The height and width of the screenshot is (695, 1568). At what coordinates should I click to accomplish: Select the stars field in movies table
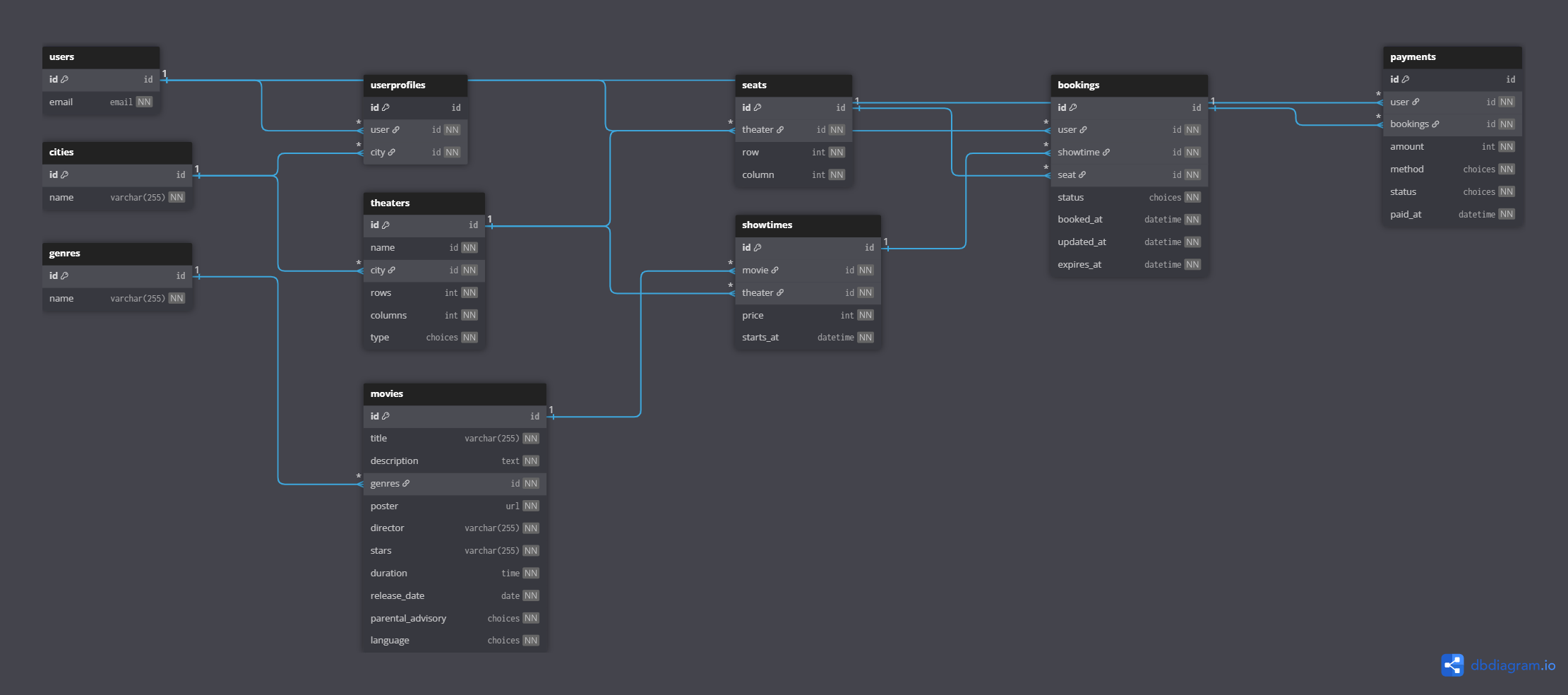pyautogui.click(x=455, y=551)
